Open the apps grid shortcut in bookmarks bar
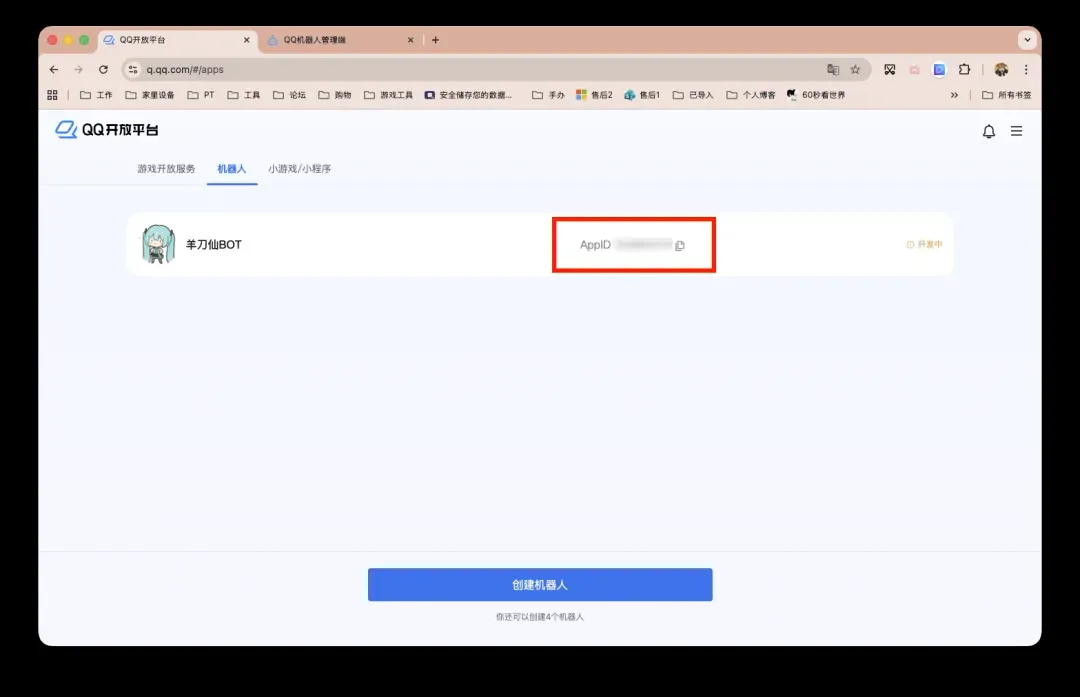 coord(52,95)
